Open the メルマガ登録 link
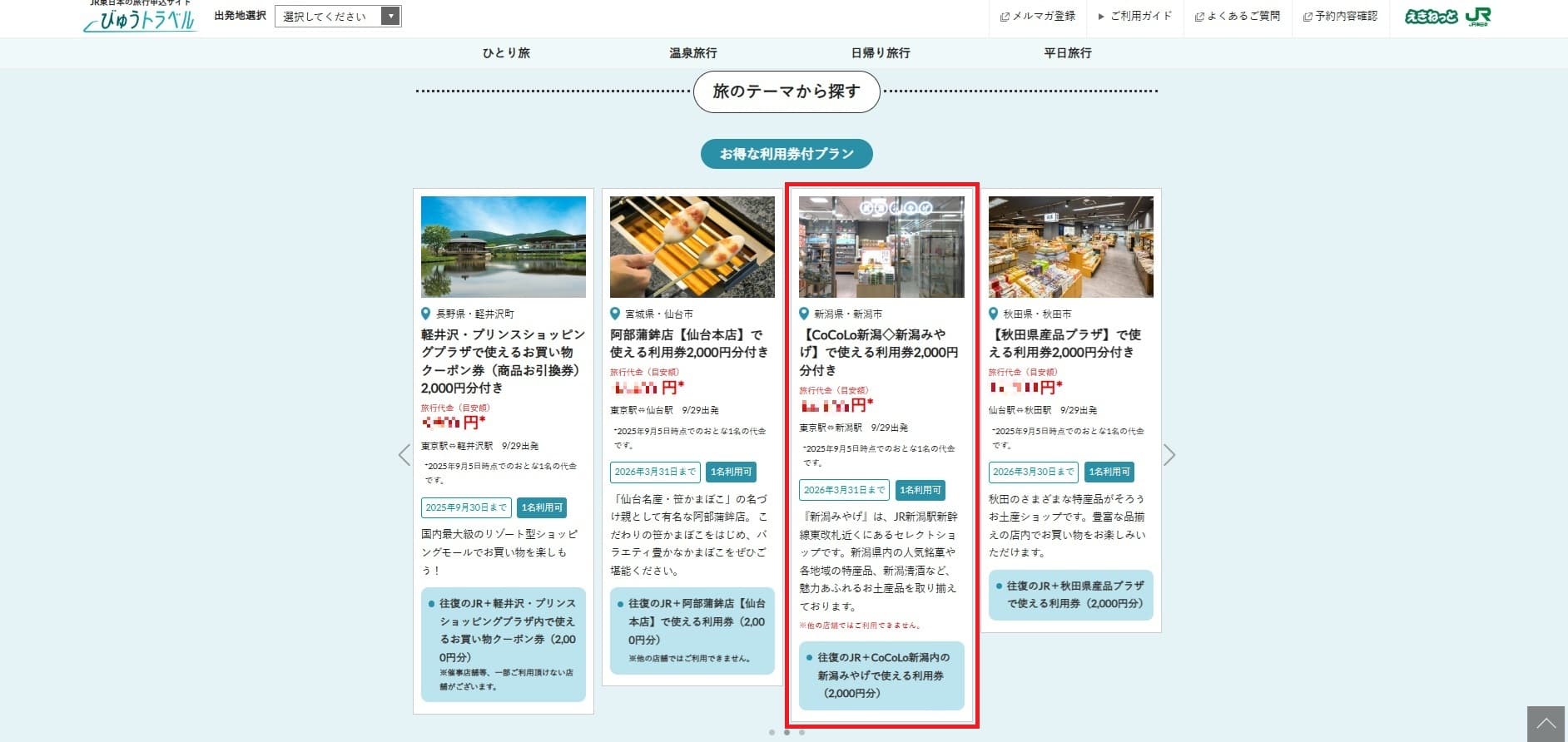 tap(1038, 16)
